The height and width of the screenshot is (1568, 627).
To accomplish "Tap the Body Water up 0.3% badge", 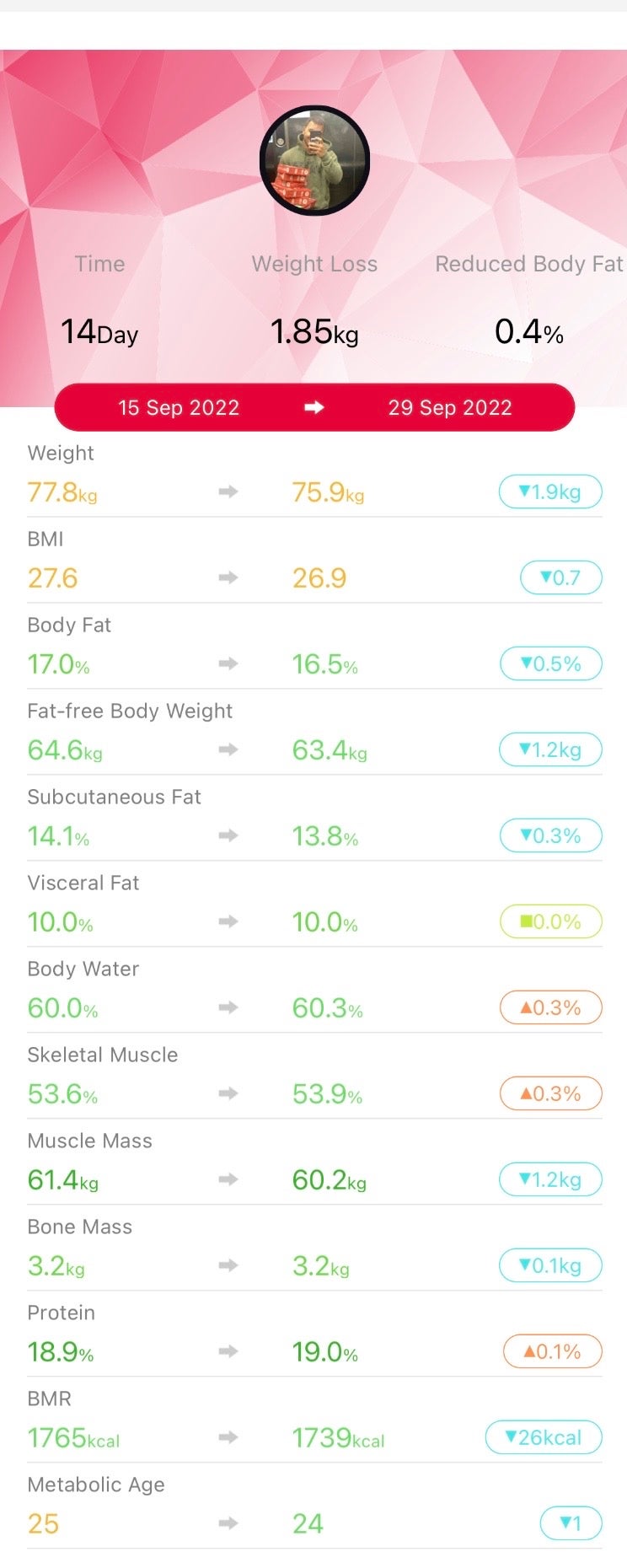I will click(x=551, y=1007).
